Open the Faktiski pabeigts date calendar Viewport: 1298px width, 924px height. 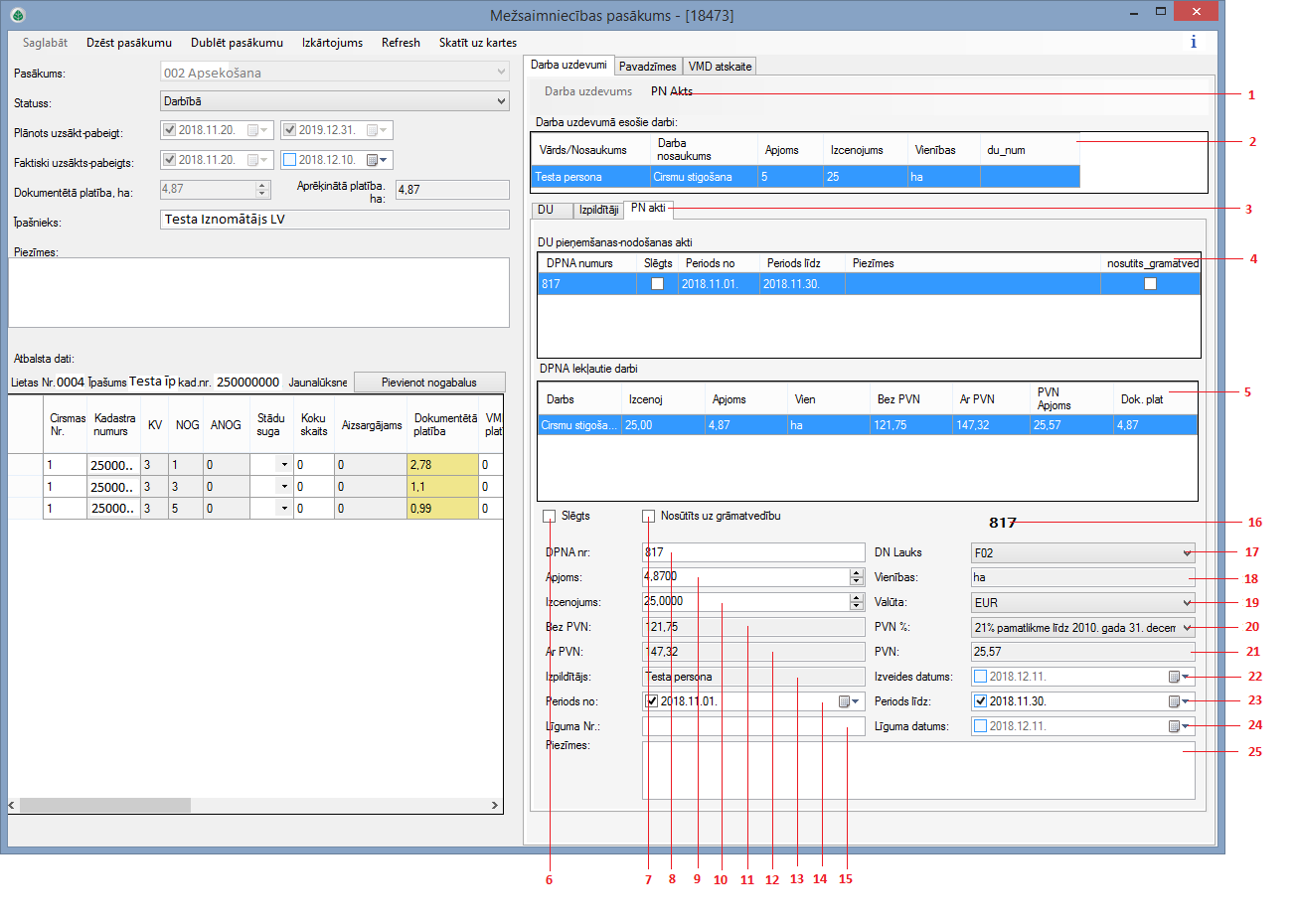(x=373, y=159)
